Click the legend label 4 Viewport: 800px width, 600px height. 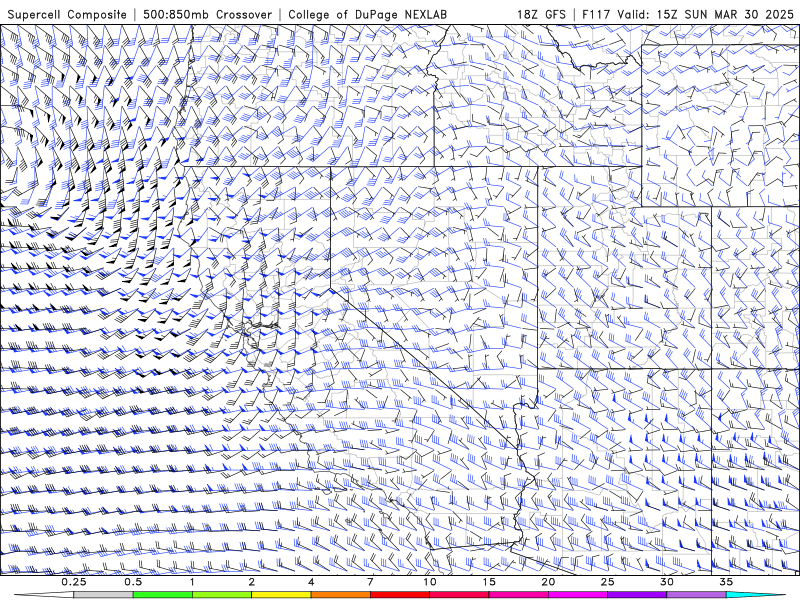point(311,582)
